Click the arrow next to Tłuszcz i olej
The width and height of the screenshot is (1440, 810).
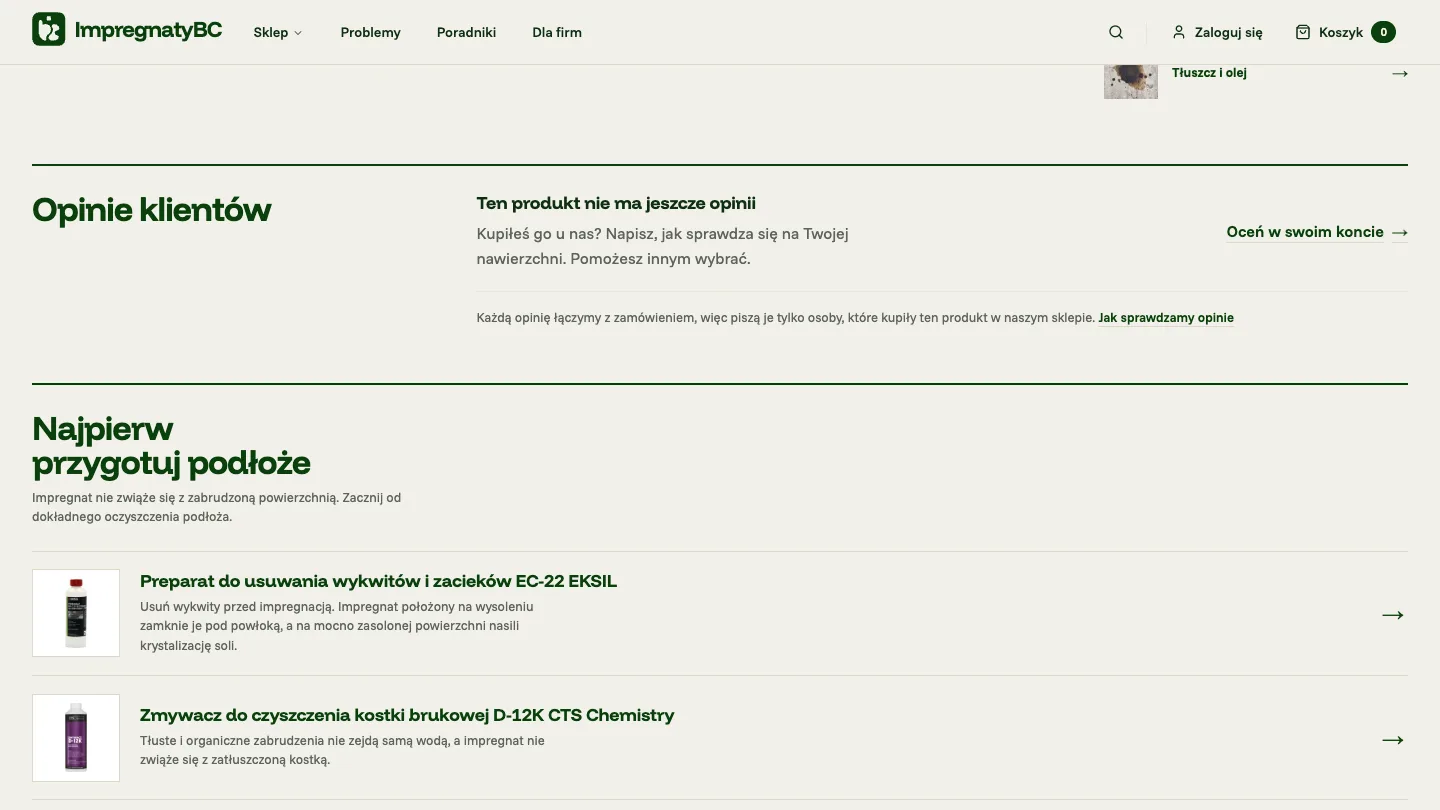[x=1400, y=73]
